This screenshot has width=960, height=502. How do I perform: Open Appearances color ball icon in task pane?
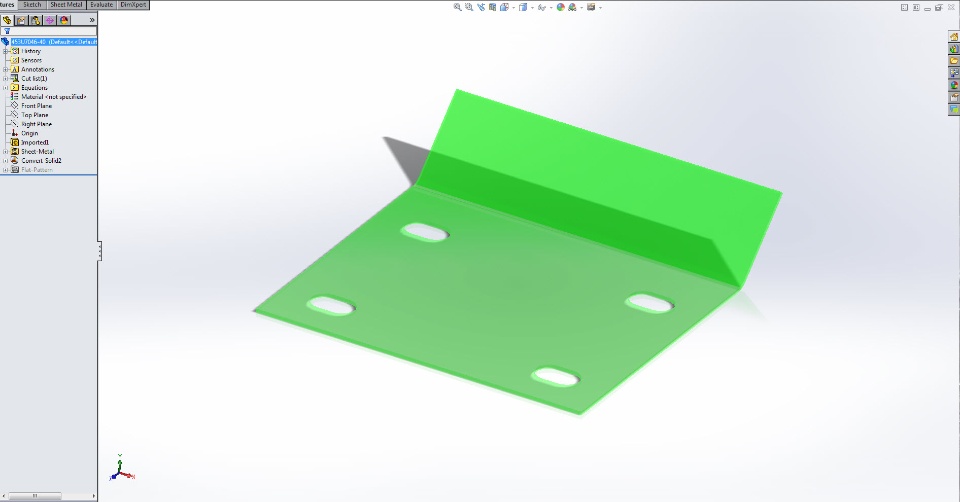pos(954,86)
